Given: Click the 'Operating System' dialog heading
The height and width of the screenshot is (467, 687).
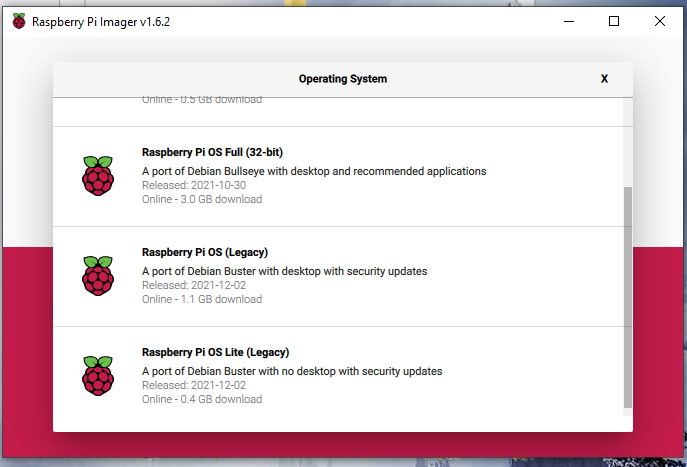Looking at the screenshot, I should pos(343,79).
